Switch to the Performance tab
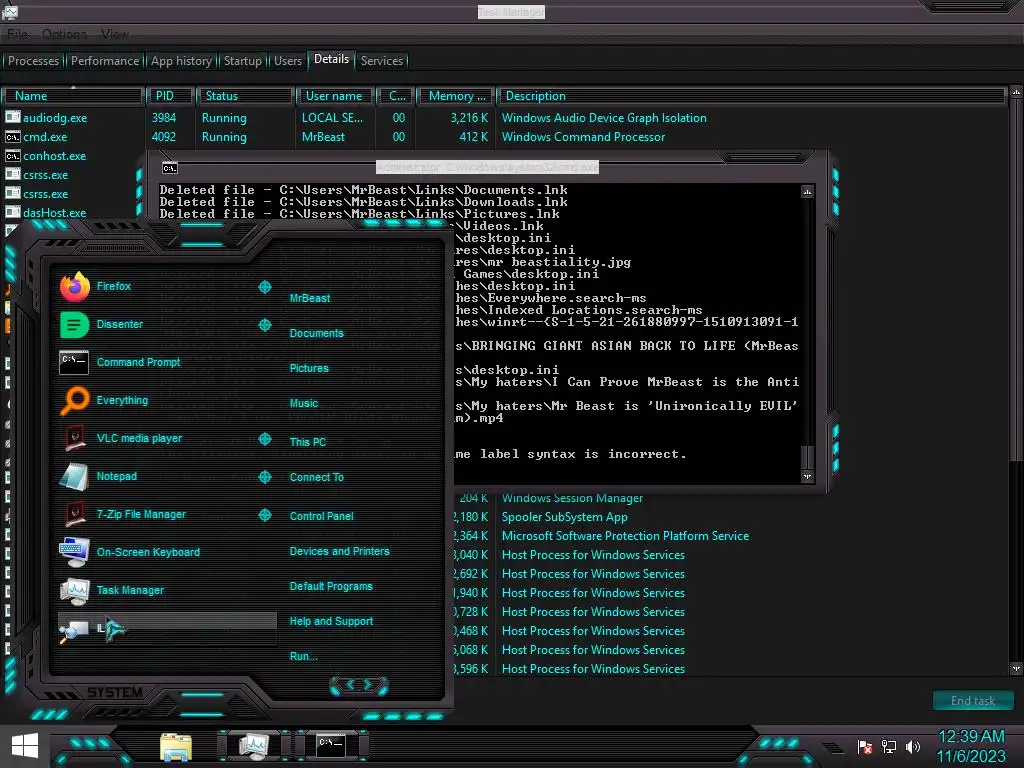The image size is (1024, 768). pyautogui.click(x=104, y=61)
